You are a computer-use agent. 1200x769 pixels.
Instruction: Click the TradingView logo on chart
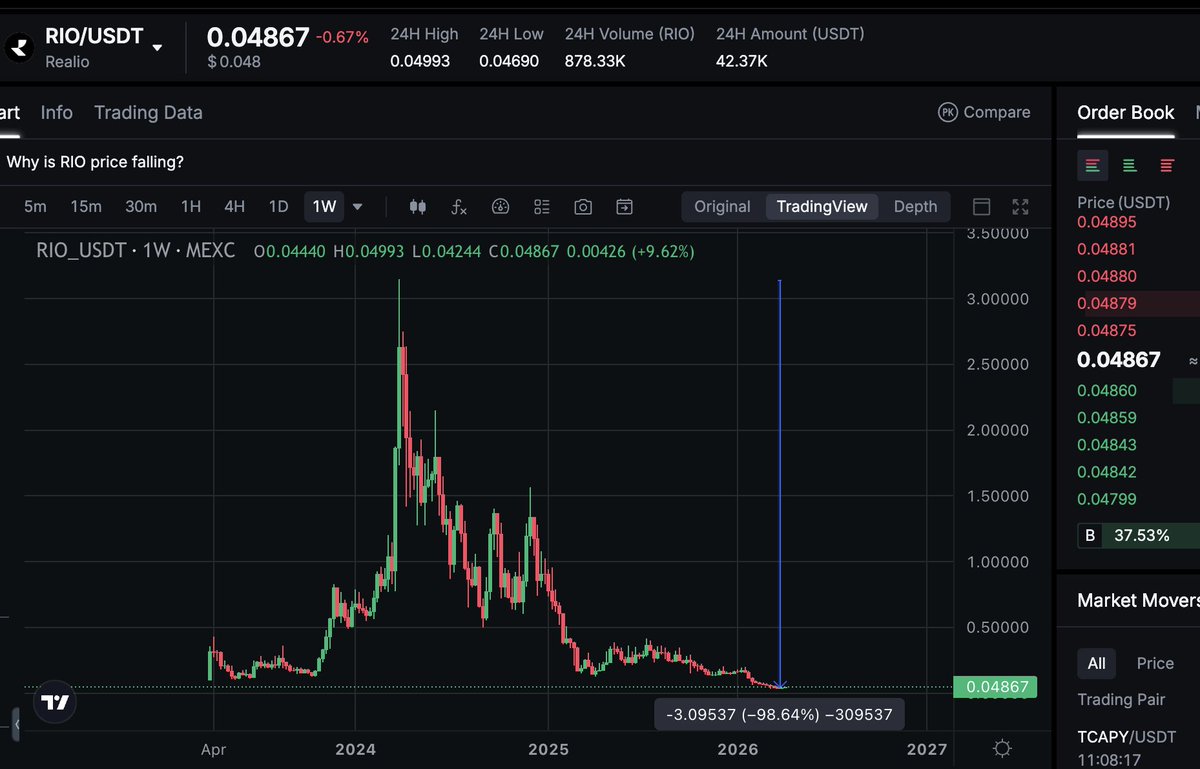[57, 702]
